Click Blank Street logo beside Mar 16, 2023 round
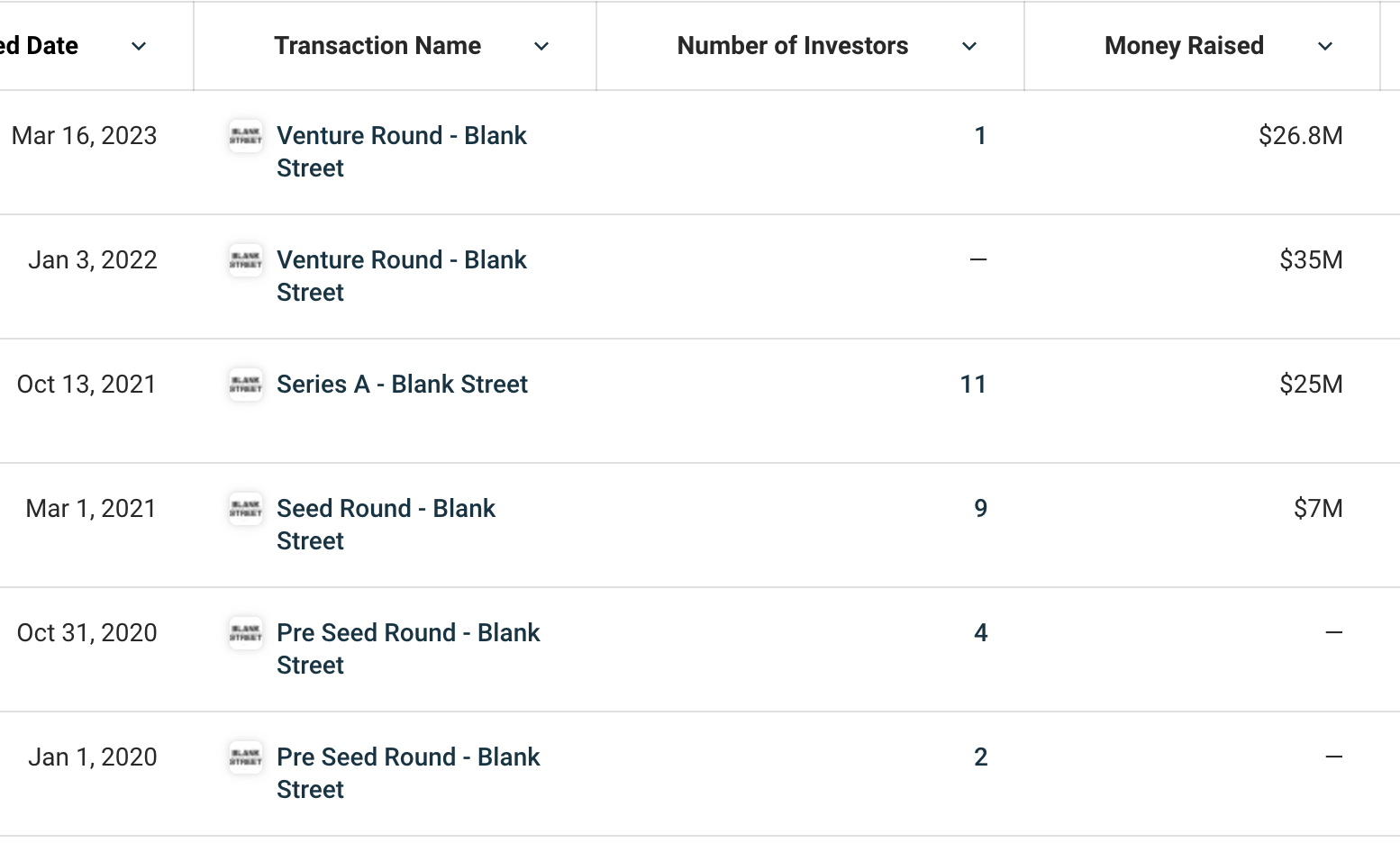Viewport: 1400px width, 843px height. [246, 136]
